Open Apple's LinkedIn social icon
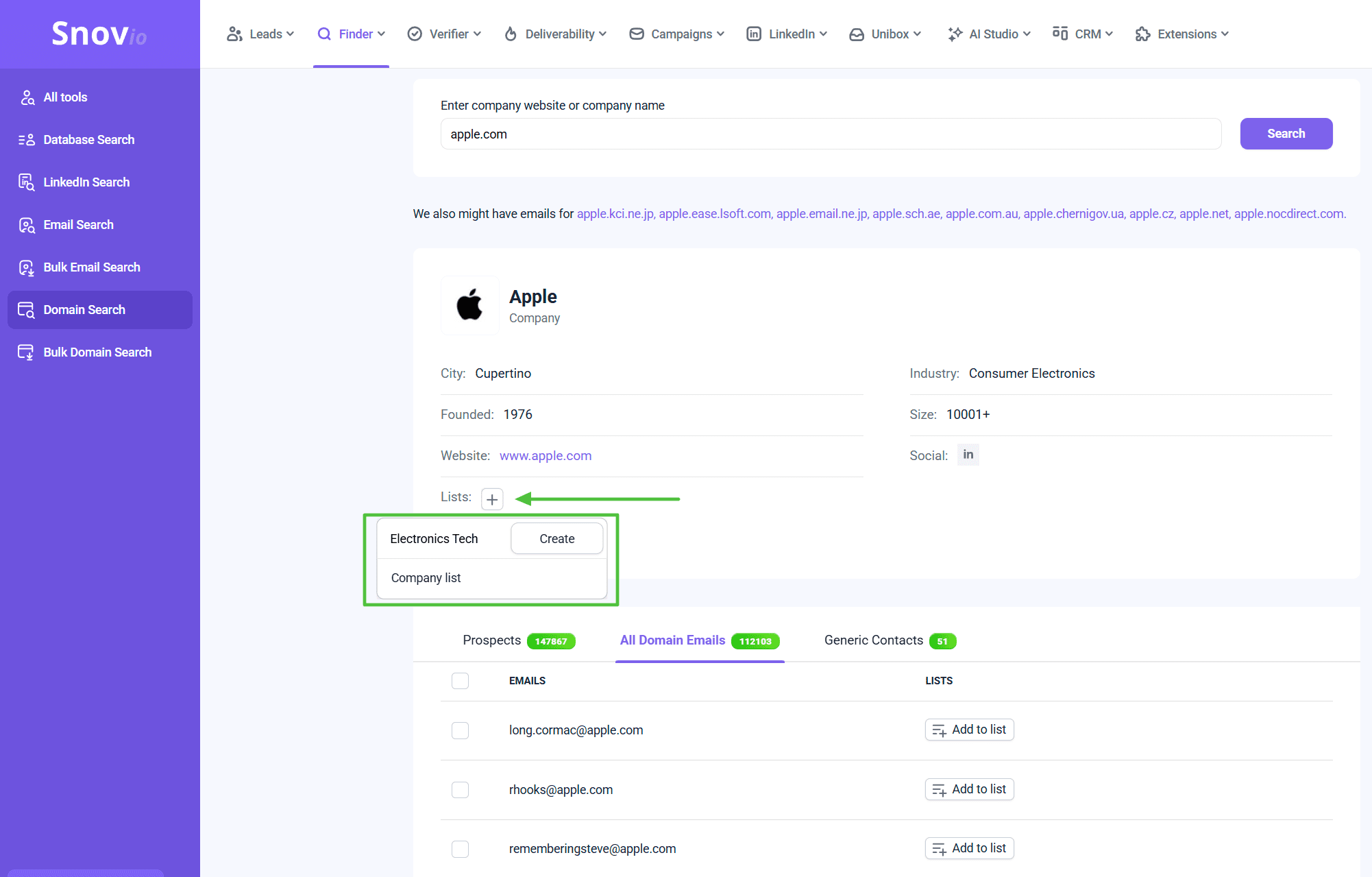The image size is (1372, 877). 968,455
